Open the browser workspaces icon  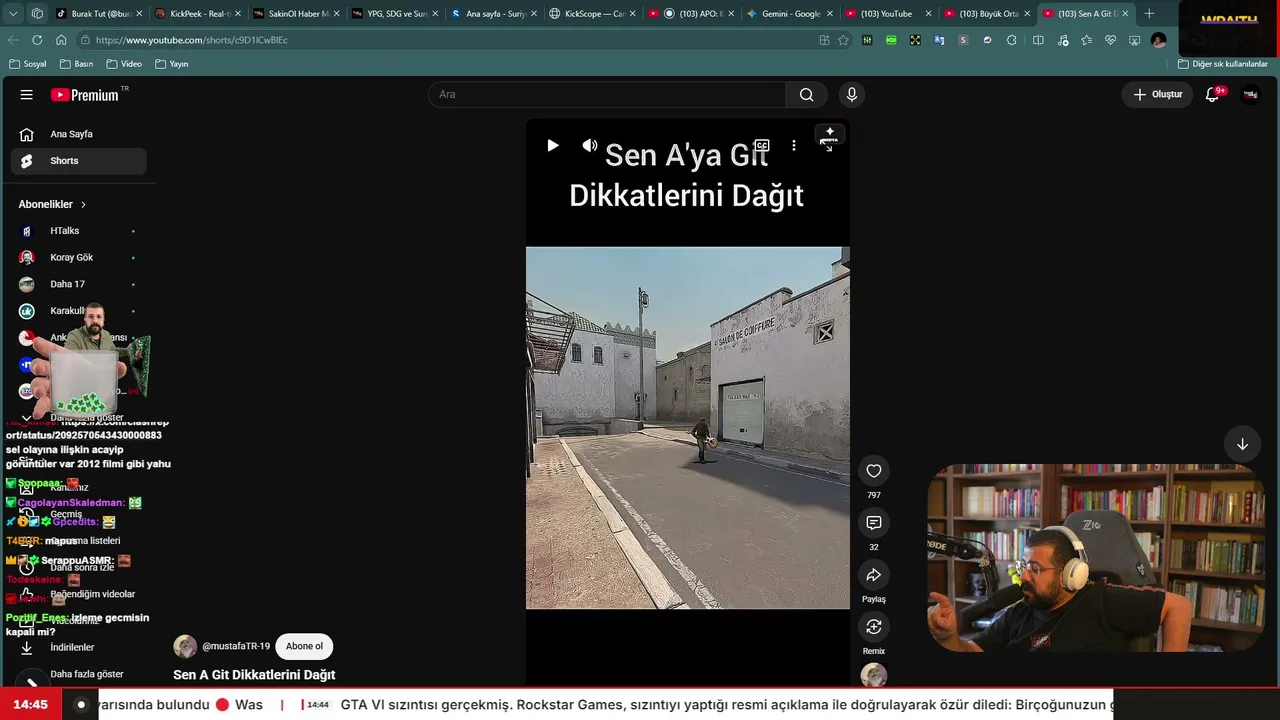click(37, 14)
